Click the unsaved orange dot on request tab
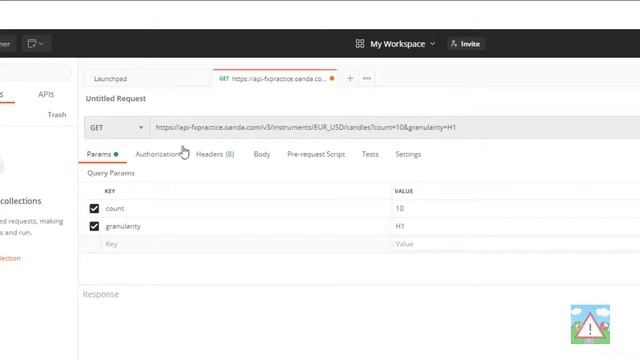 (332, 78)
